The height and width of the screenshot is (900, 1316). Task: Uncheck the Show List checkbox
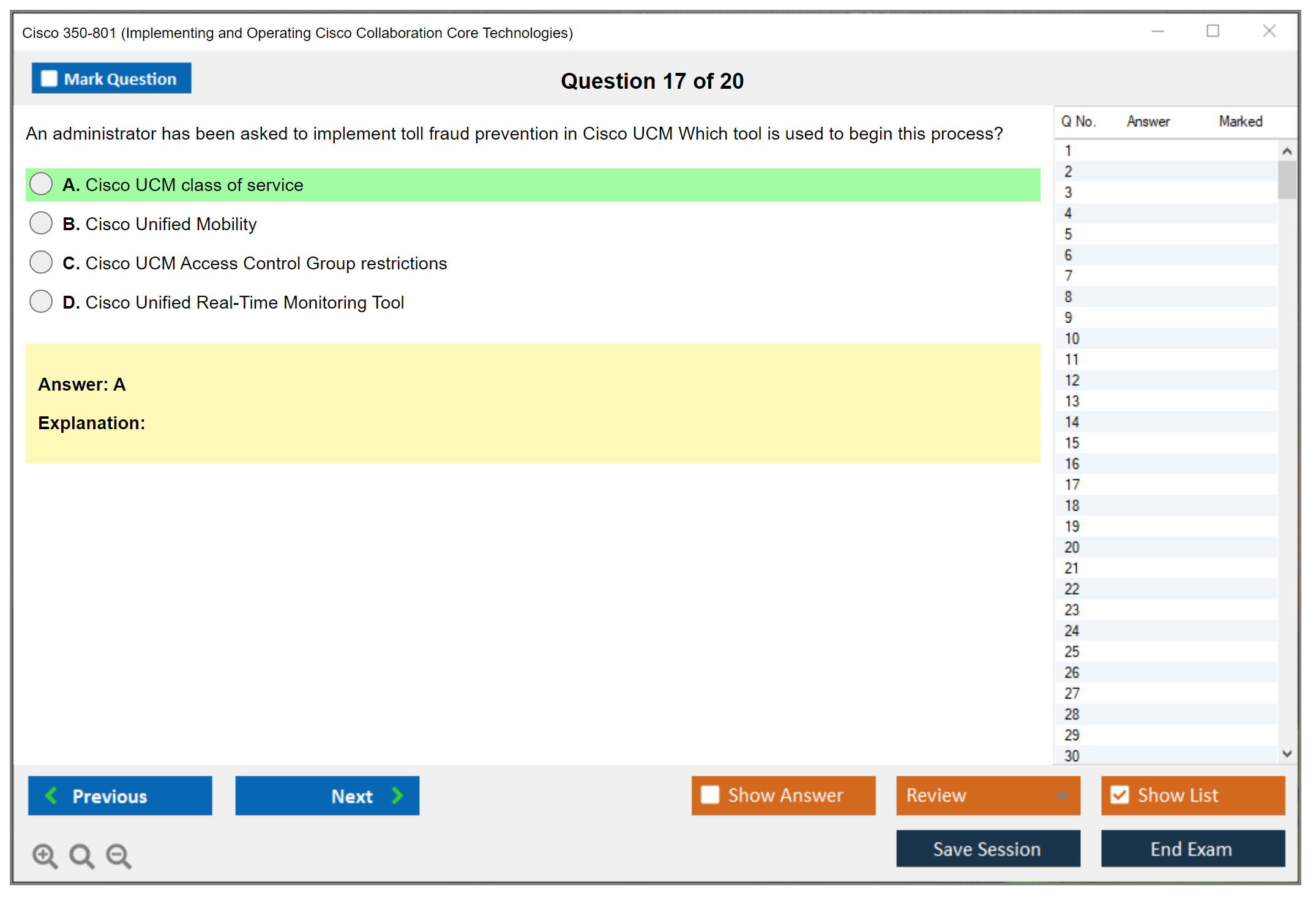[x=1120, y=795]
